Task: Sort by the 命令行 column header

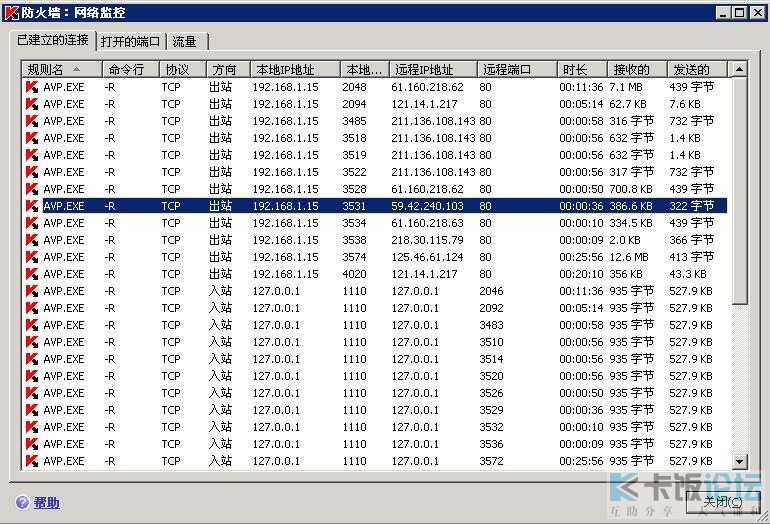Action: pos(131,70)
